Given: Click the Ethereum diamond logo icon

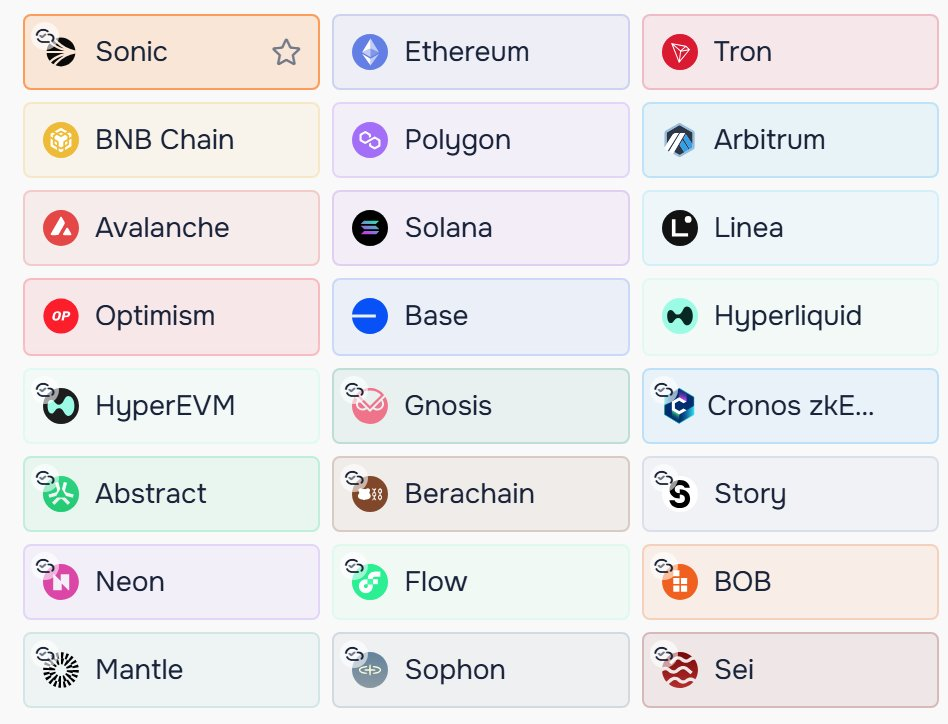Looking at the screenshot, I should click(x=370, y=52).
